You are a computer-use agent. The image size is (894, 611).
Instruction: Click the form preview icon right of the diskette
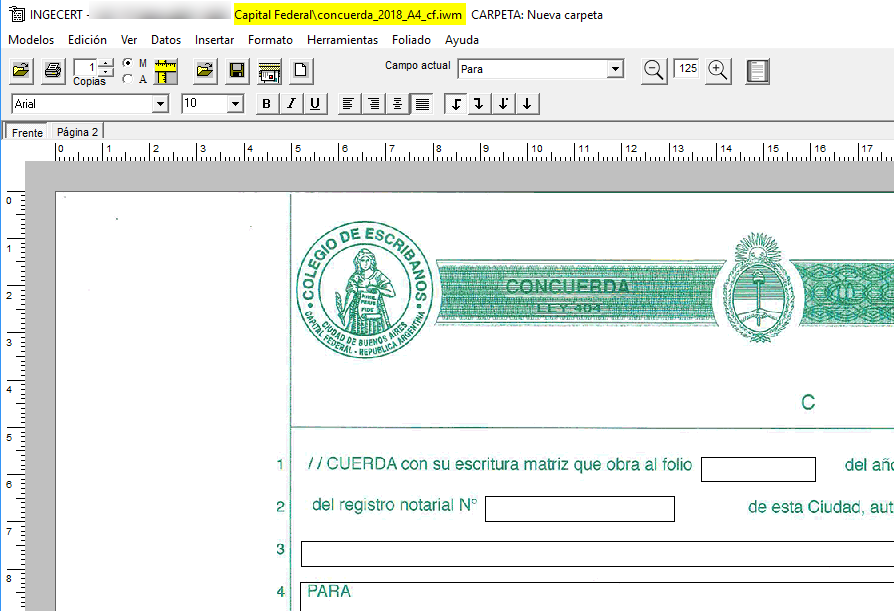coord(269,71)
